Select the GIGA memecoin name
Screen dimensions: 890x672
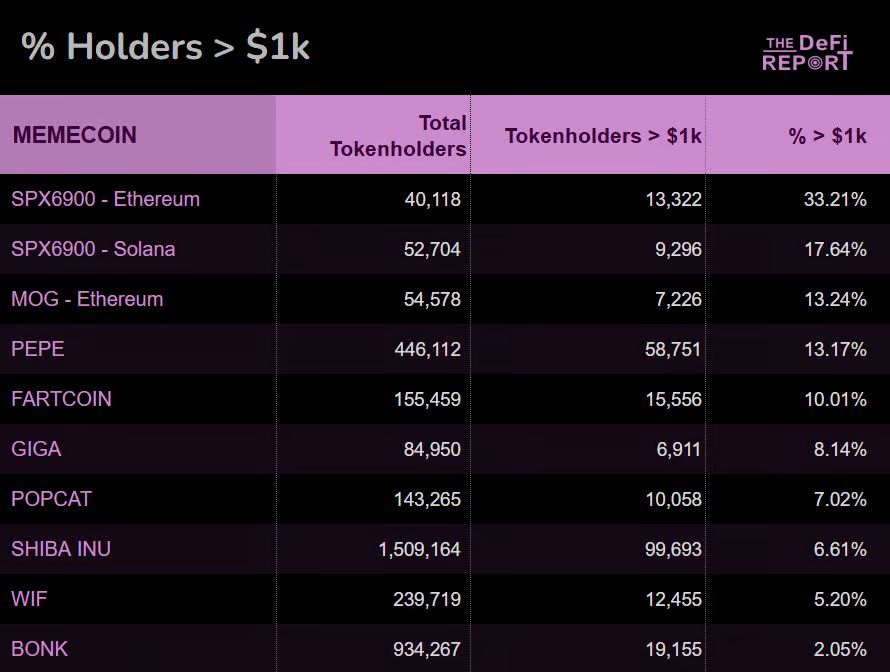point(36,449)
